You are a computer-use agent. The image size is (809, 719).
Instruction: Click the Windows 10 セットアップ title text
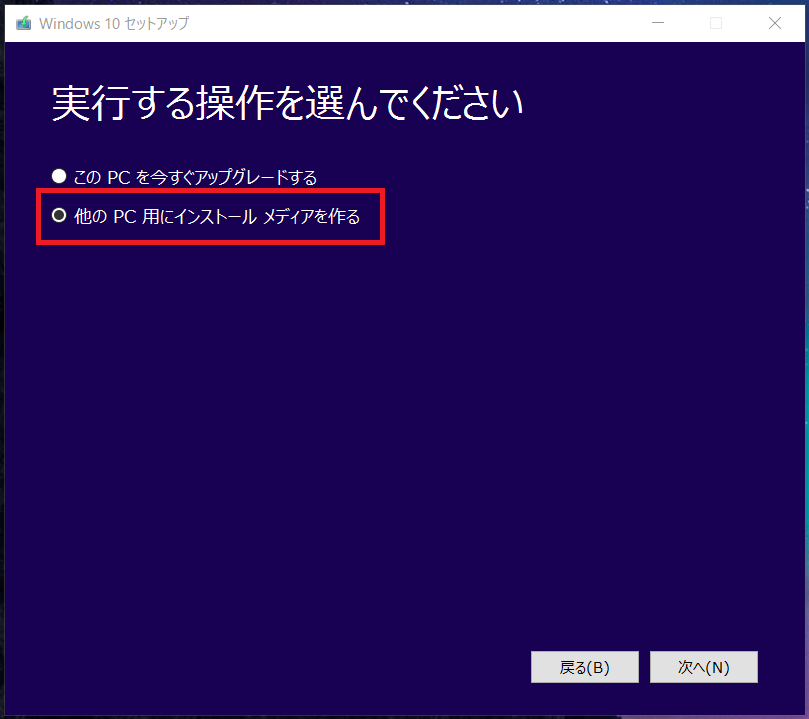pyautogui.click(x=113, y=23)
